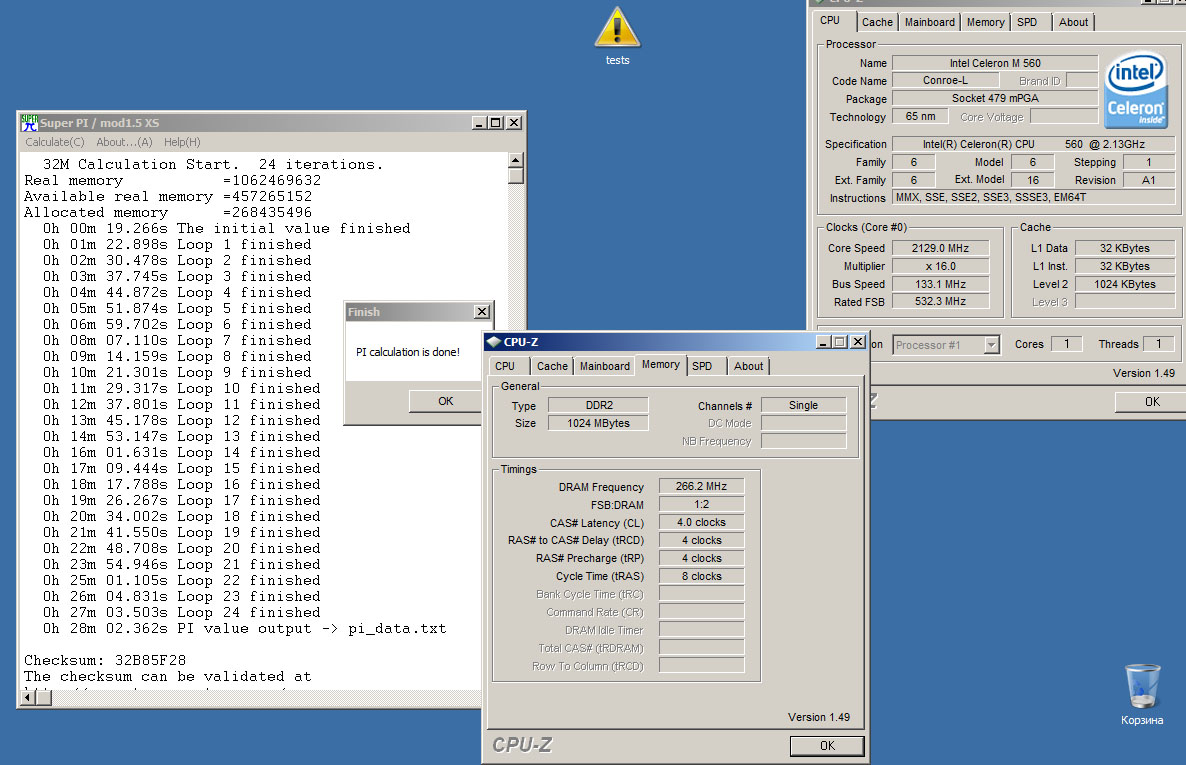1186x765 pixels.
Task: Click the memory Size 1024 MBytes field
Action: click(598, 424)
